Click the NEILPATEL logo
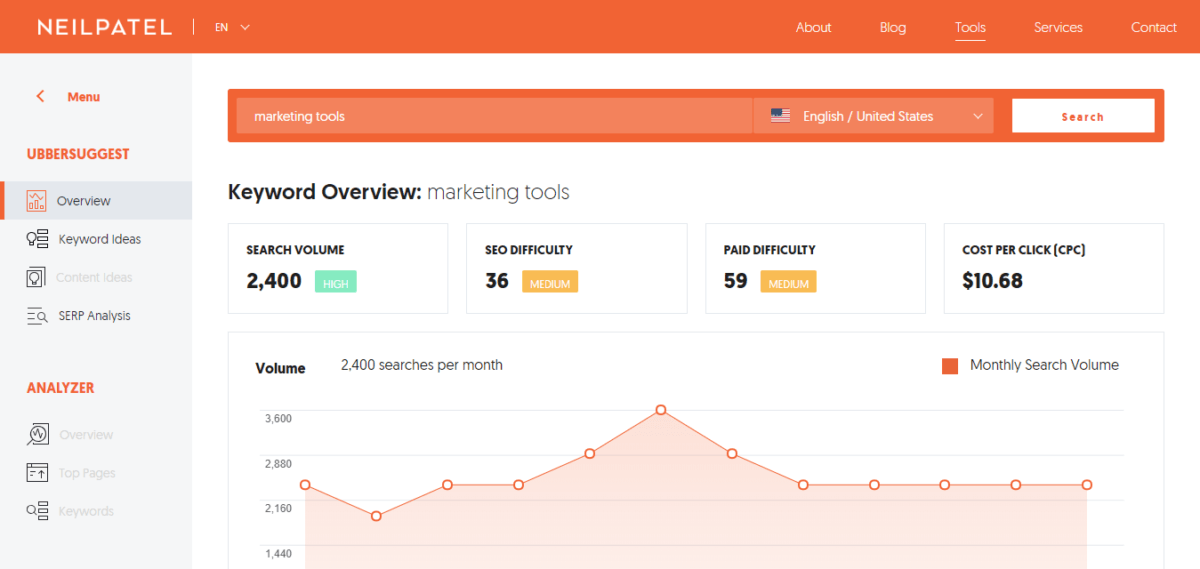The width and height of the screenshot is (1200, 569). tap(104, 27)
